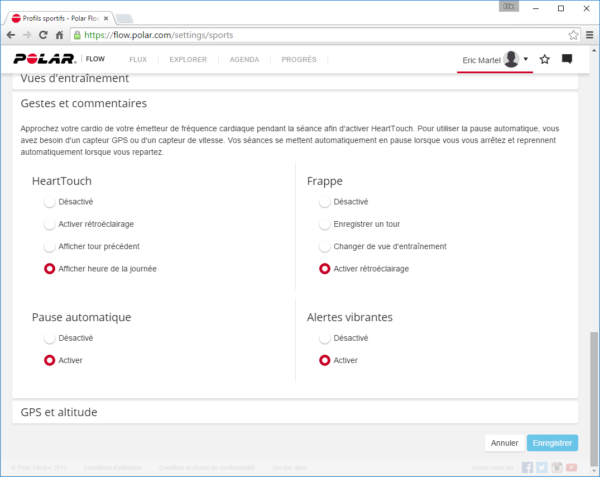The height and width of the screenshot is (477, 600).
Task: Select HeartTouch Désactivé option
Action: [49, 201]
